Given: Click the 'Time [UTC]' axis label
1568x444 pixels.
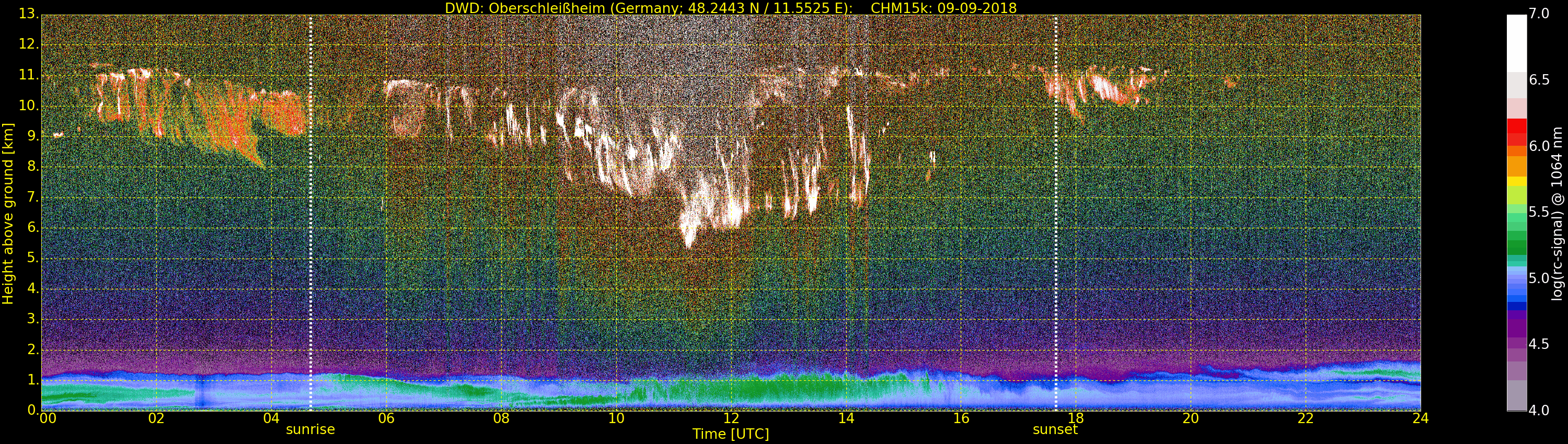Looking at the screenshot, I should click(x=731, y=434).
